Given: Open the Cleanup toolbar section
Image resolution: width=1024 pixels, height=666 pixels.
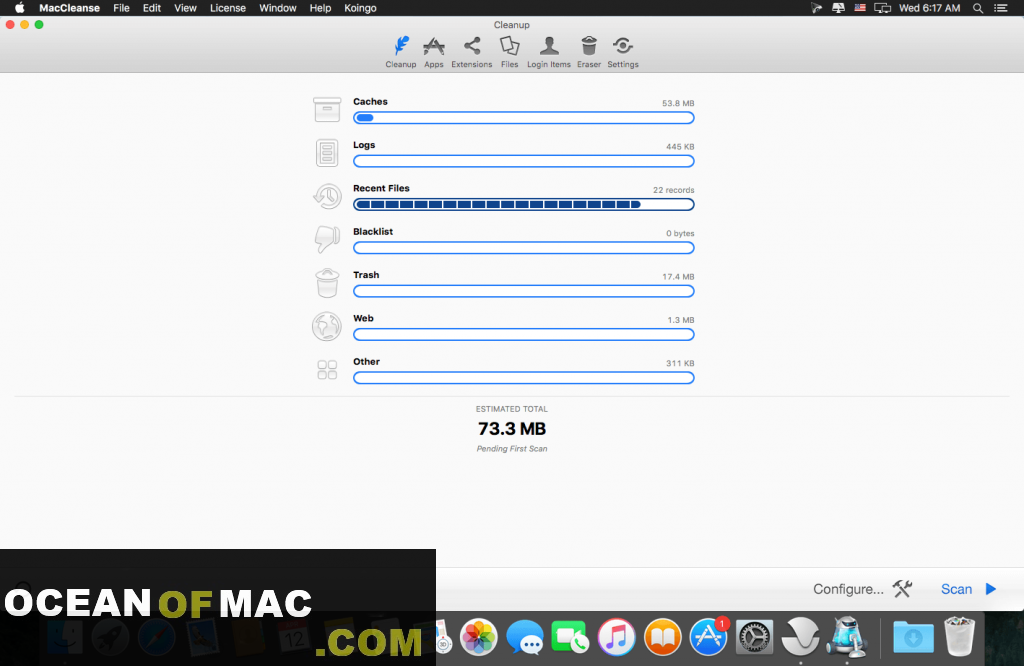Looking at the screenshot, I should tap(400, 52).
